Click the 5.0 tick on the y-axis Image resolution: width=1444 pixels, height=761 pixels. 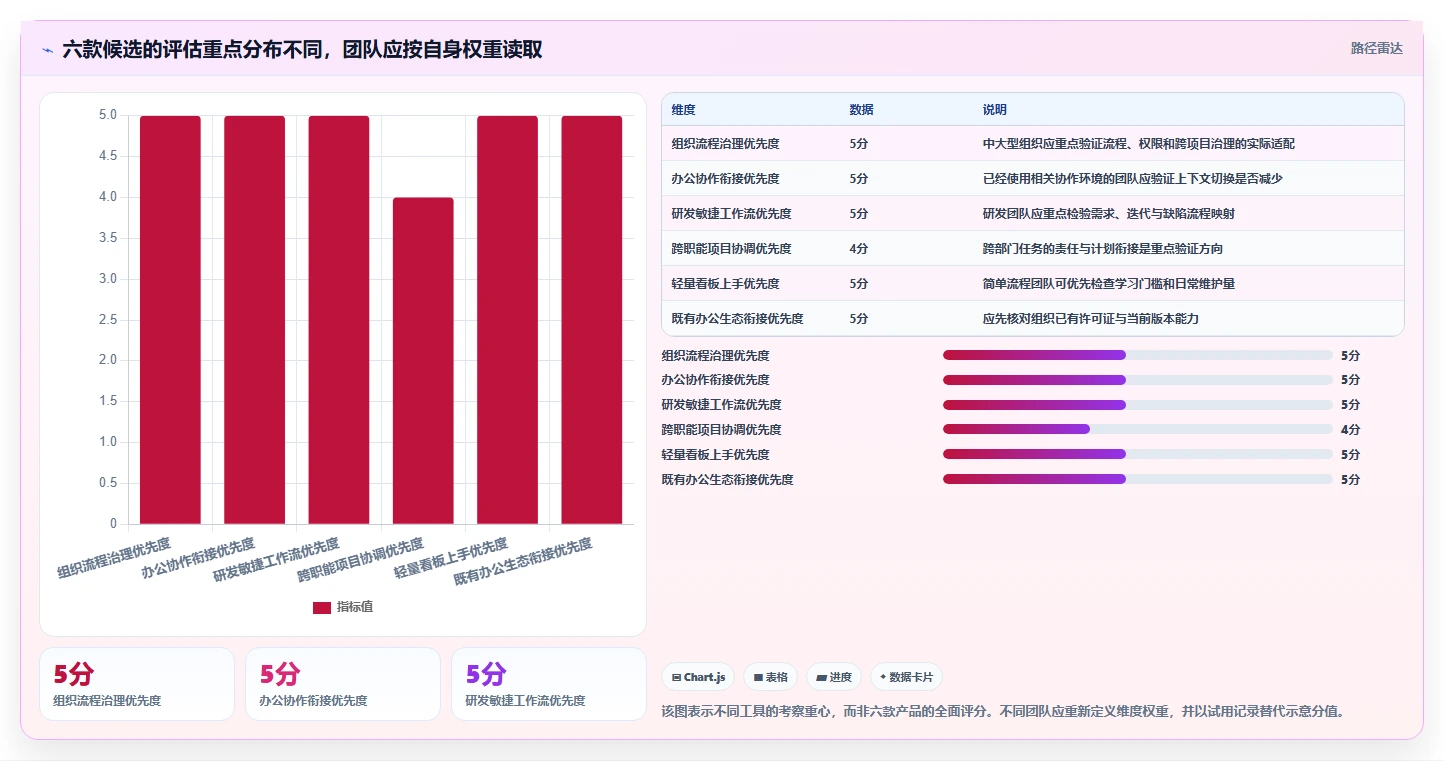coord(107,115)
